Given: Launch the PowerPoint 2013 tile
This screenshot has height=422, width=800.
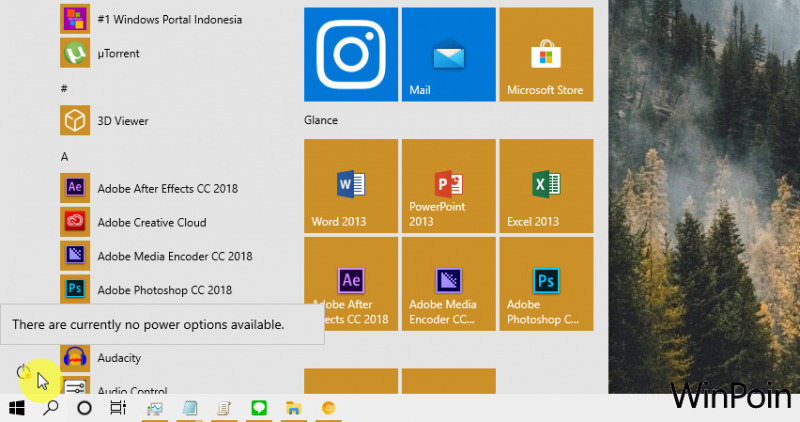Looking at the screenshot, I should pyautogui.click(x=449, y=186).
